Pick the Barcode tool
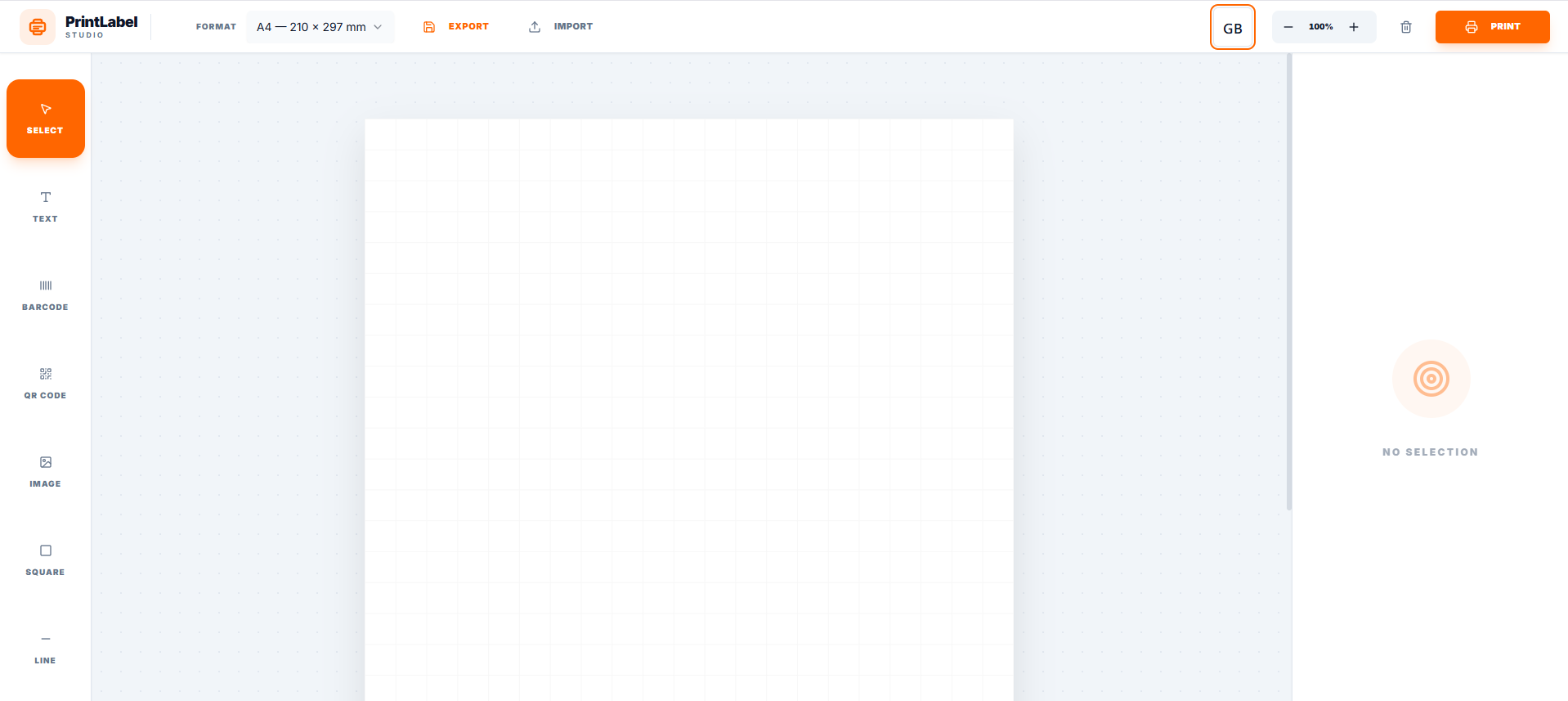 pos(46,295)
